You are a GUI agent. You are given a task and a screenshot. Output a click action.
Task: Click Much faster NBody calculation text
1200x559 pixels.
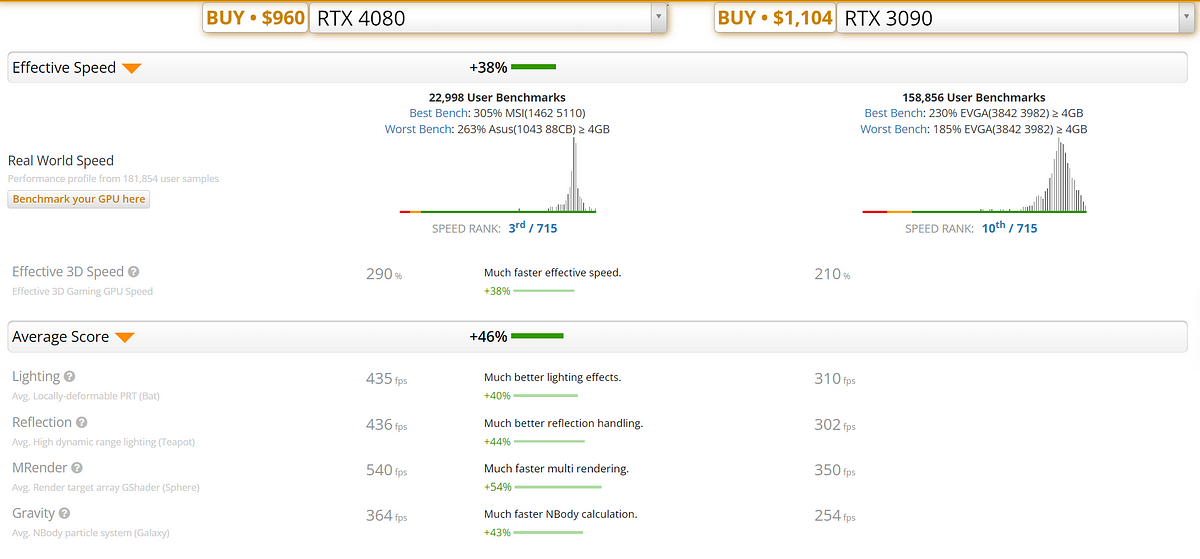[560, 514]
